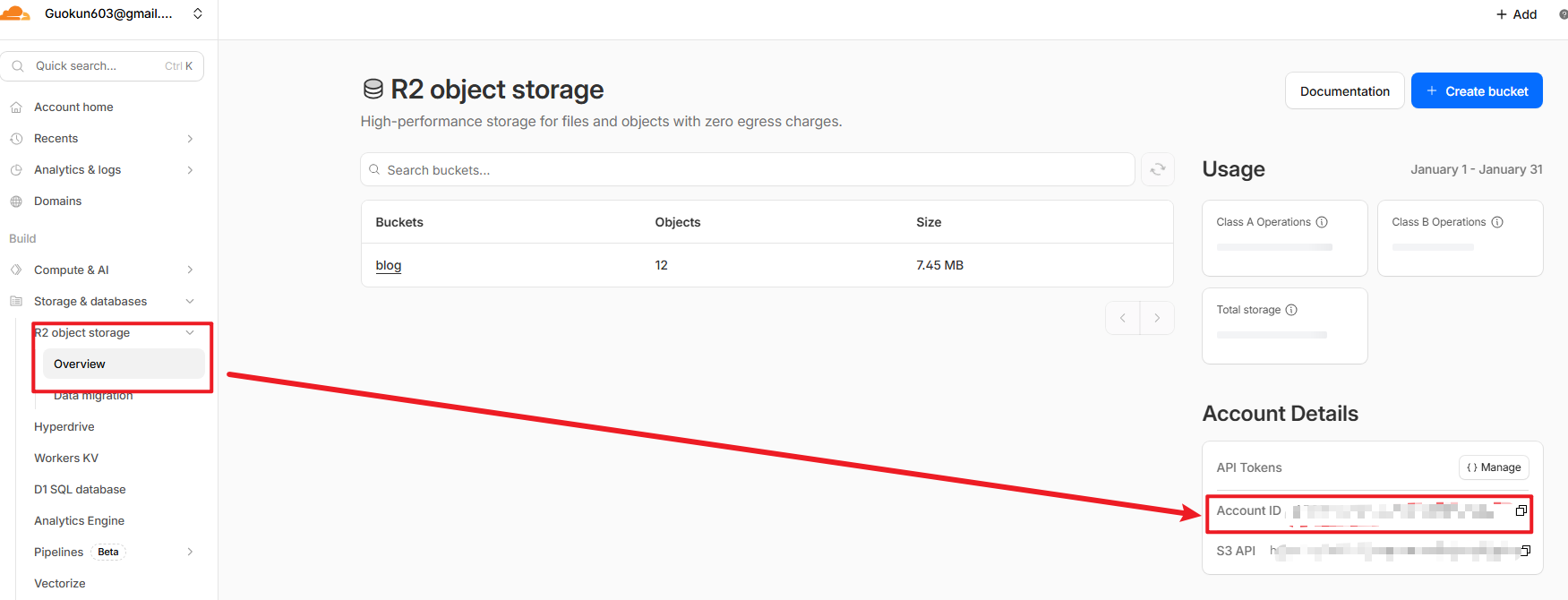Click Manage API Tokens button
The image size is (1568, 600).
[1494, 467]
